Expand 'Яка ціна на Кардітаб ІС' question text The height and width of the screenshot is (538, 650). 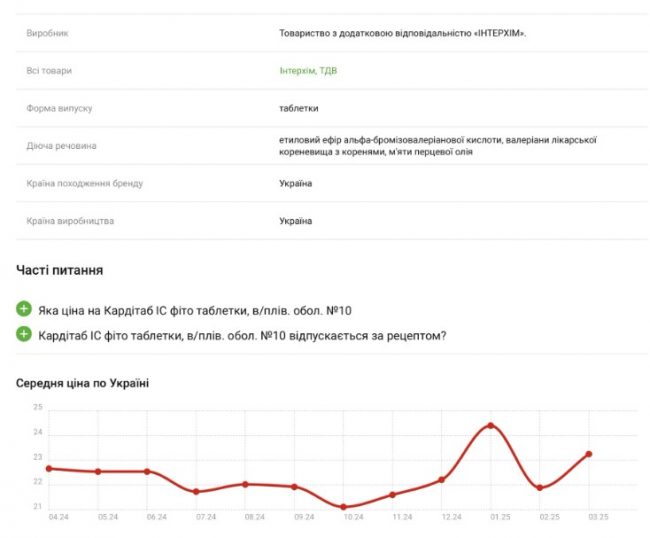pos(195,311)
